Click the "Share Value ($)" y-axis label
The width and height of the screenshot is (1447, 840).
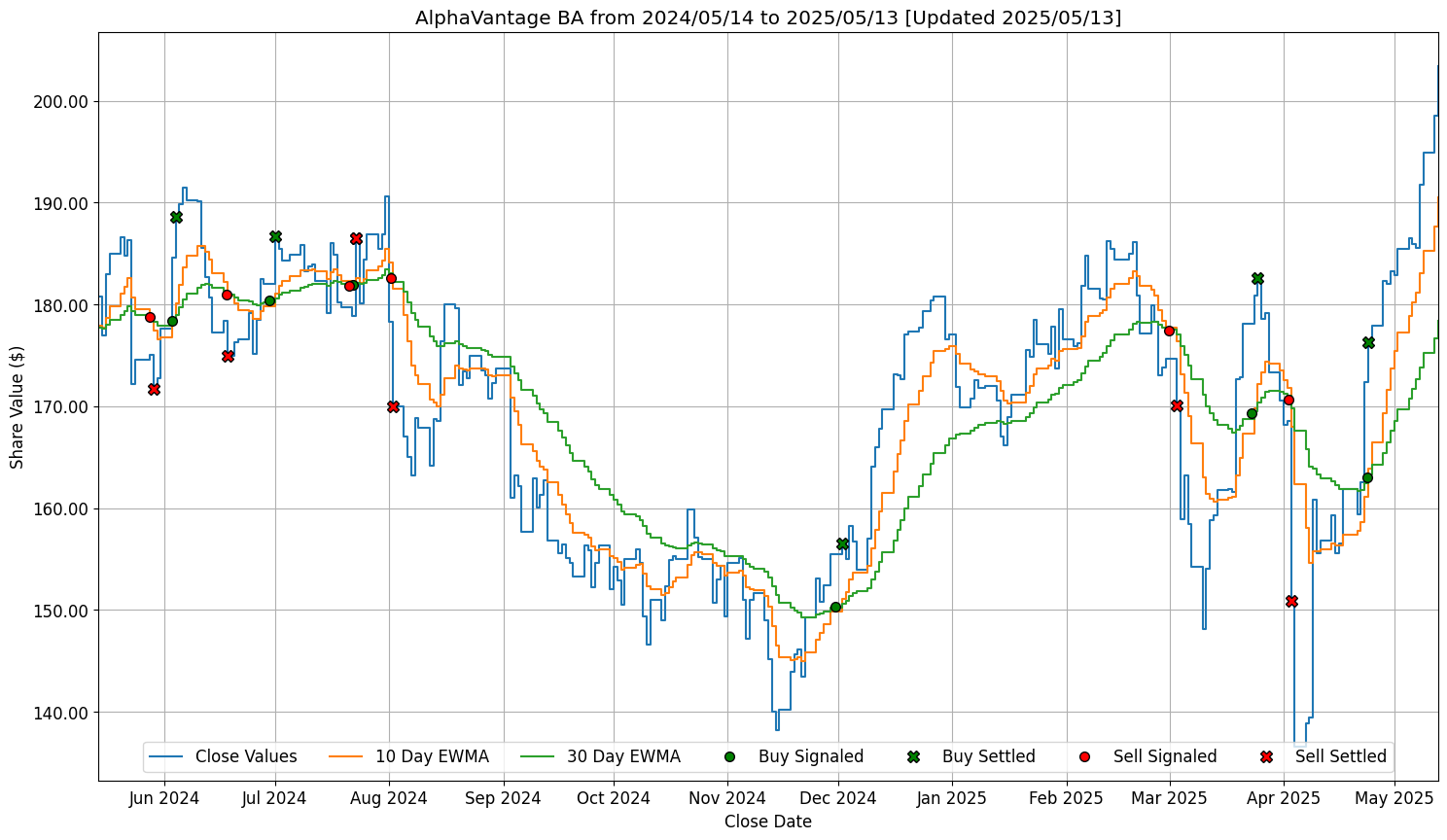18,406
